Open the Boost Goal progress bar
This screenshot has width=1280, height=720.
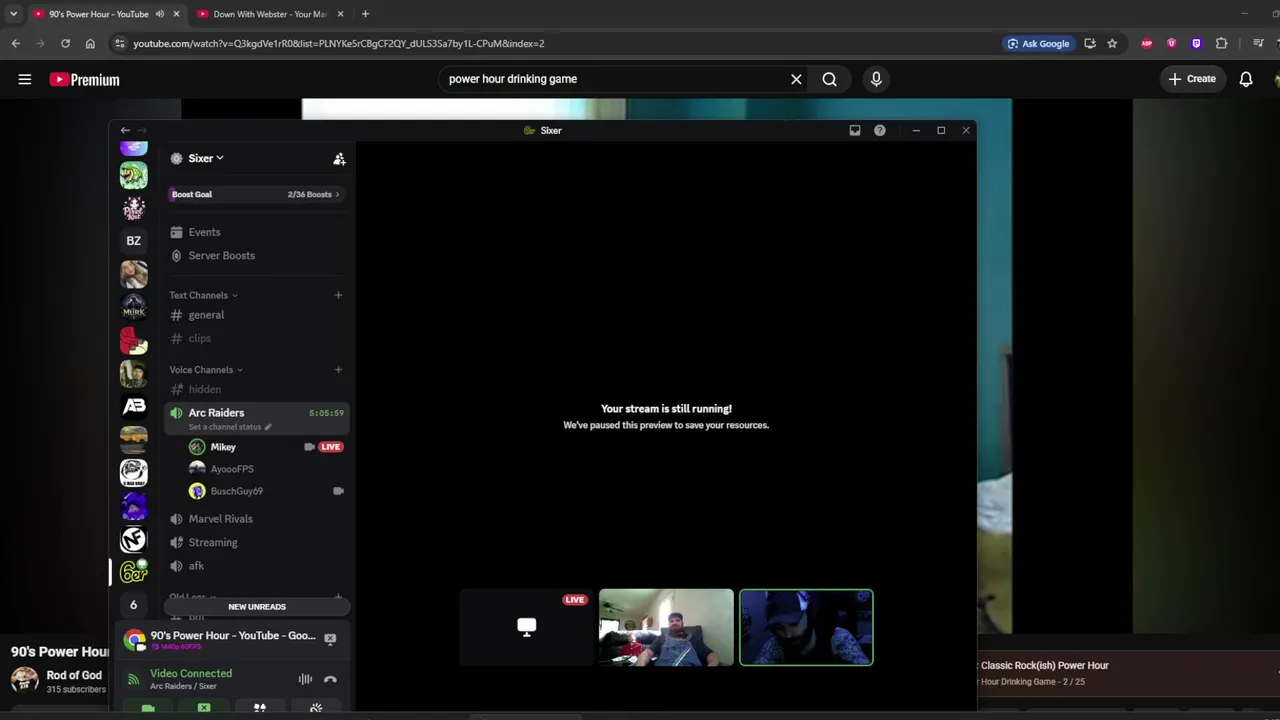tap(255, 194)
